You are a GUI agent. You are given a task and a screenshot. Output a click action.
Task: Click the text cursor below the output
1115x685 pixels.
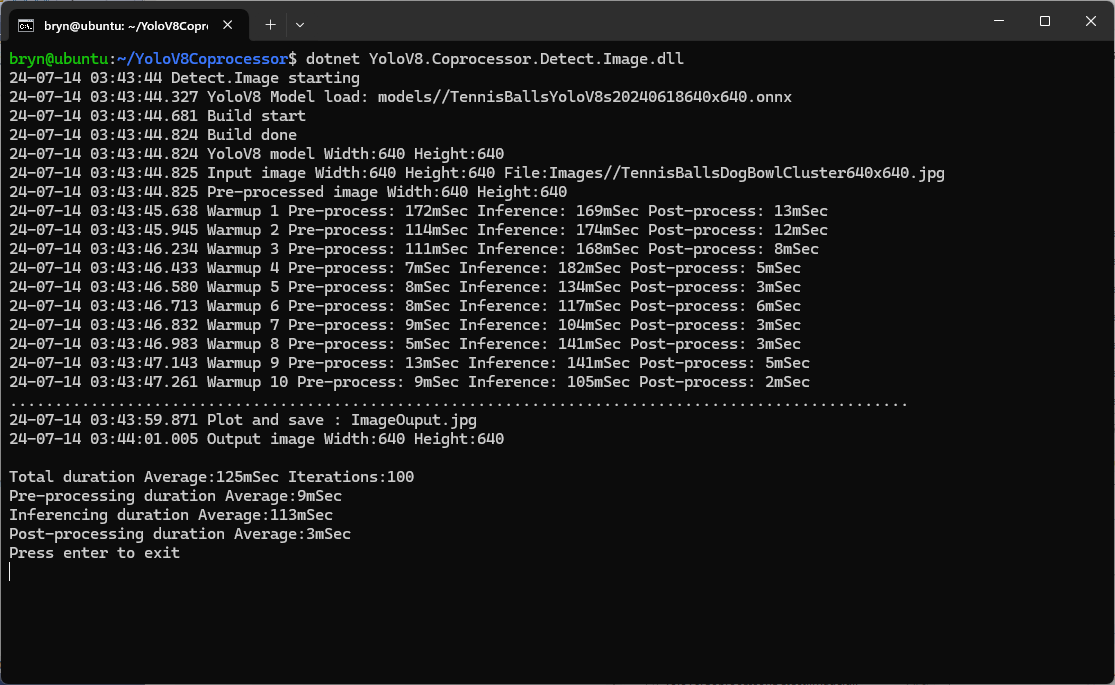(x=10, y=572)
